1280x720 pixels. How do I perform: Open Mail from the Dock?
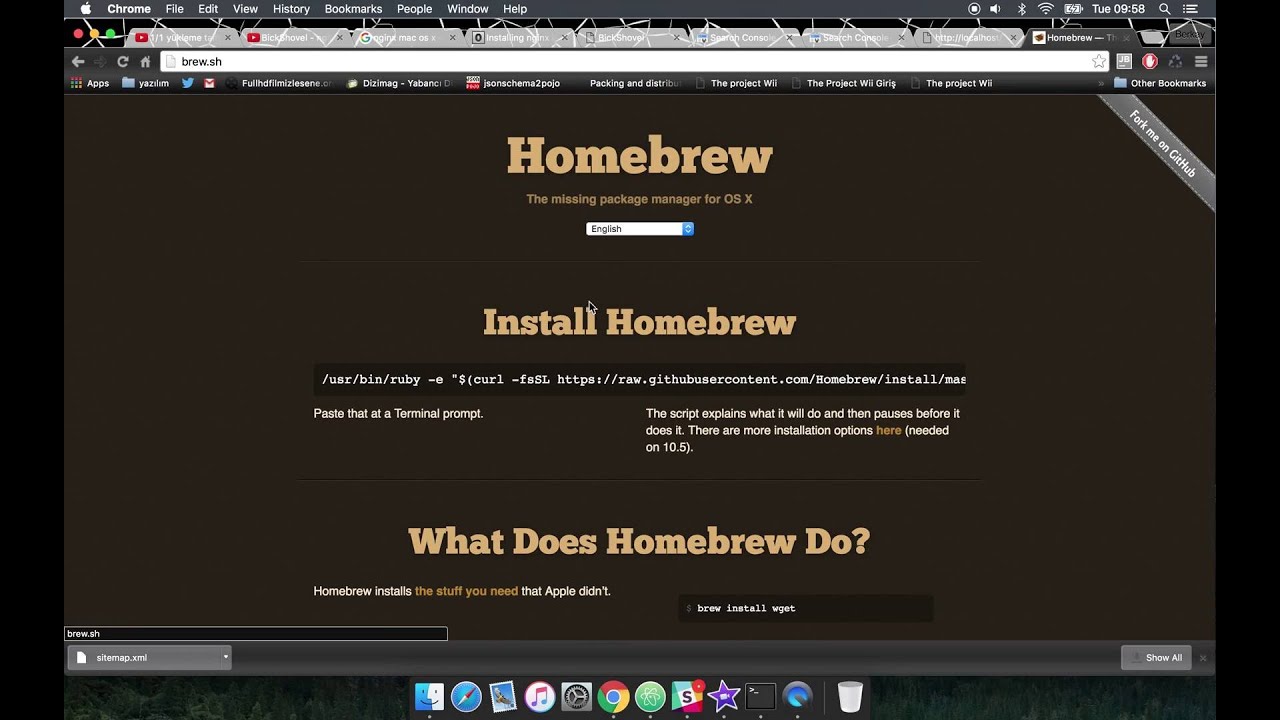[x=503, y=696]
